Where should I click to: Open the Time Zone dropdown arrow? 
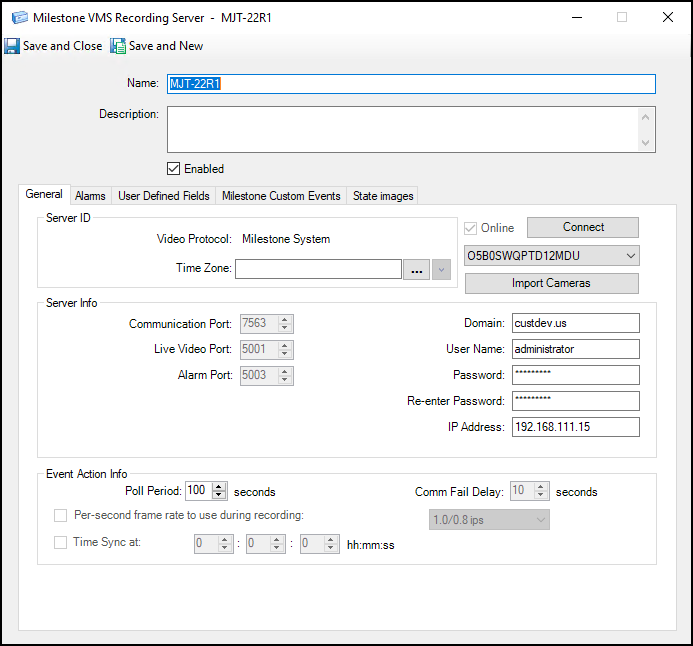[x=441, y=270]
